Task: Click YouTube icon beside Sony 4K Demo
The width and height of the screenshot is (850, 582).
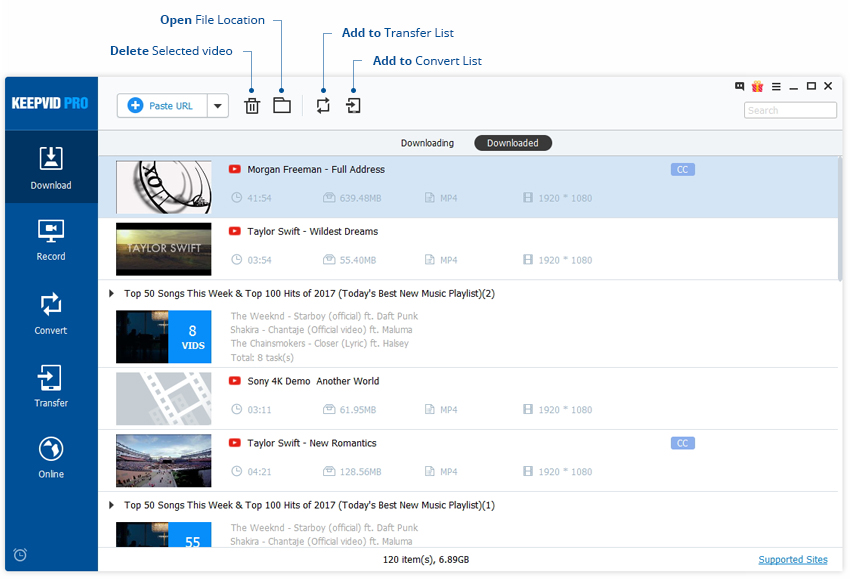Action: point(235,380)
